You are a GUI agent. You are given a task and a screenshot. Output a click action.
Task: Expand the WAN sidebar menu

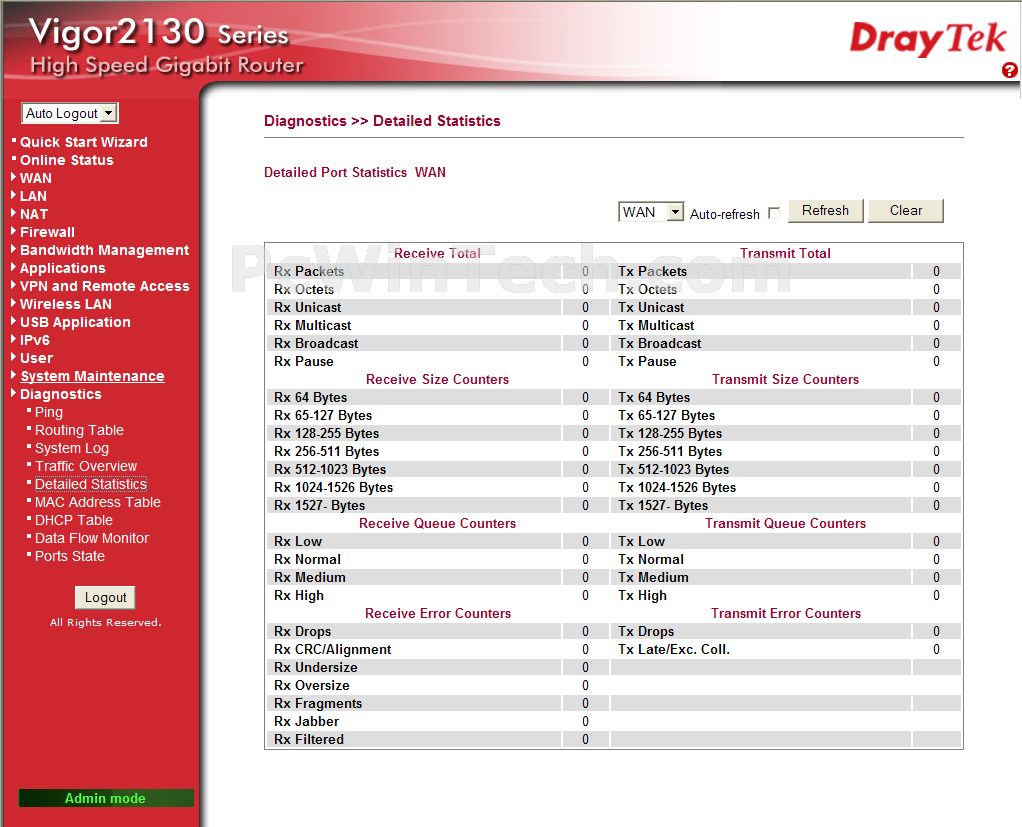tap(35, 179)
